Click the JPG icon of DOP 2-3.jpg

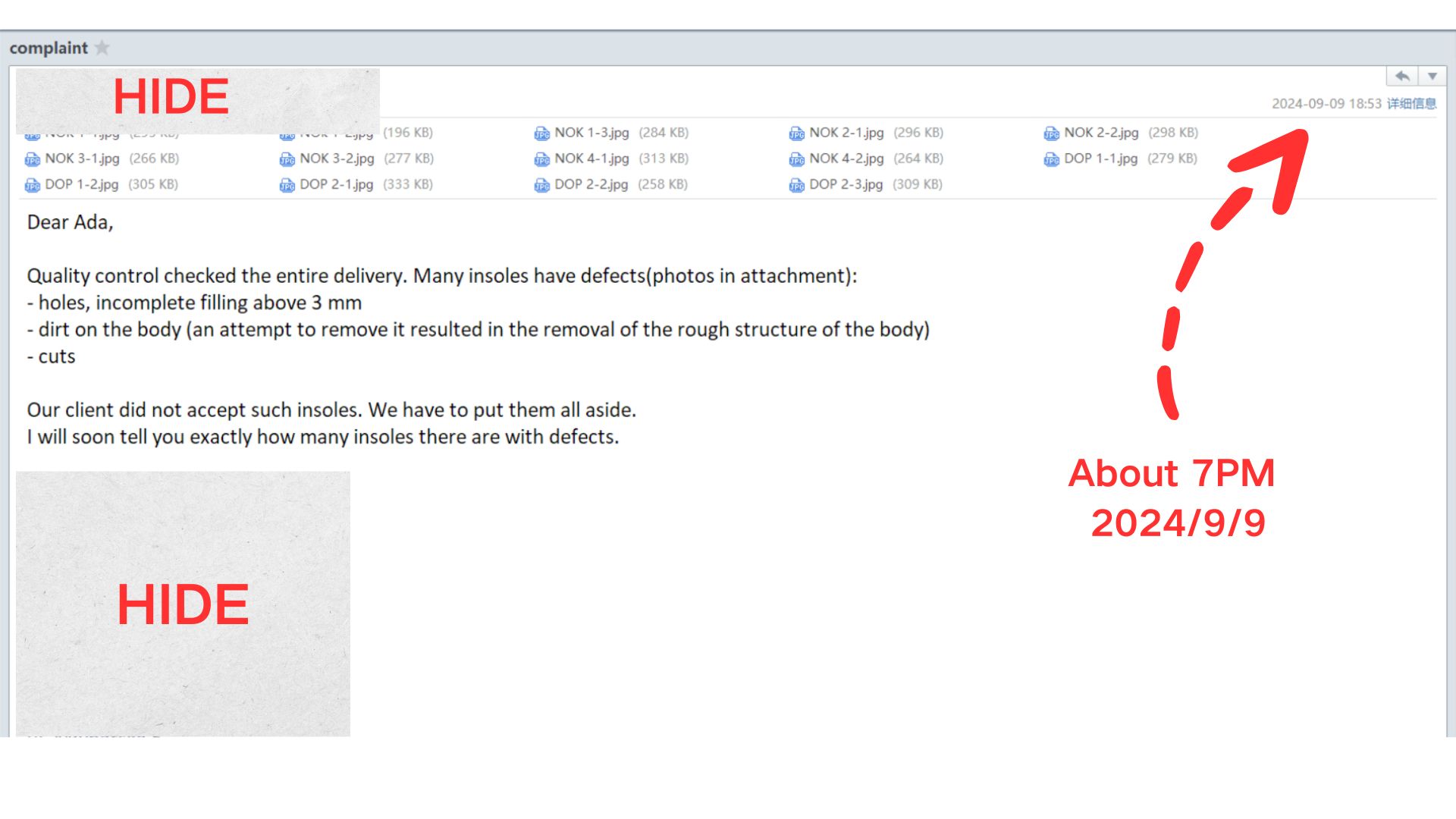coord(796,185)
